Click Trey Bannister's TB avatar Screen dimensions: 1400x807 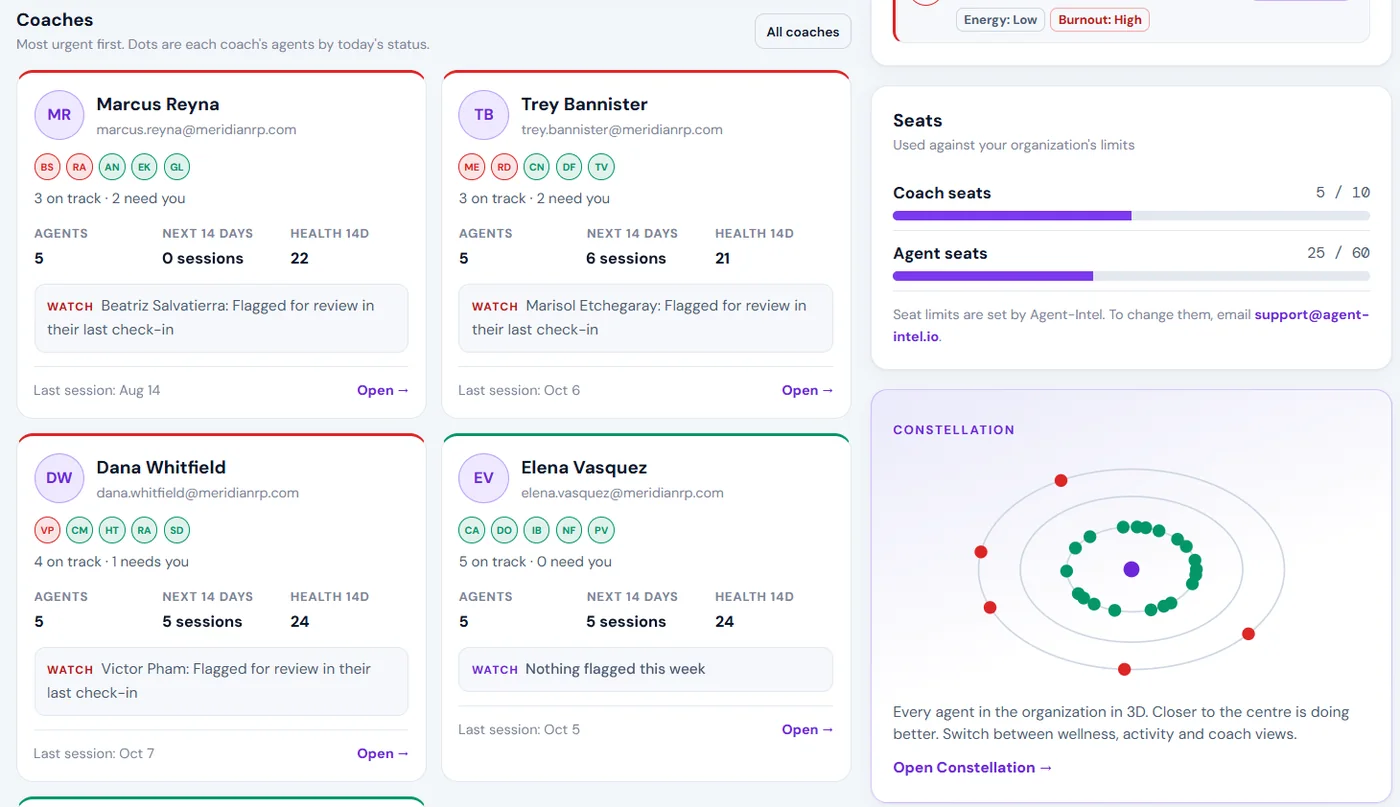pos(484,115)
